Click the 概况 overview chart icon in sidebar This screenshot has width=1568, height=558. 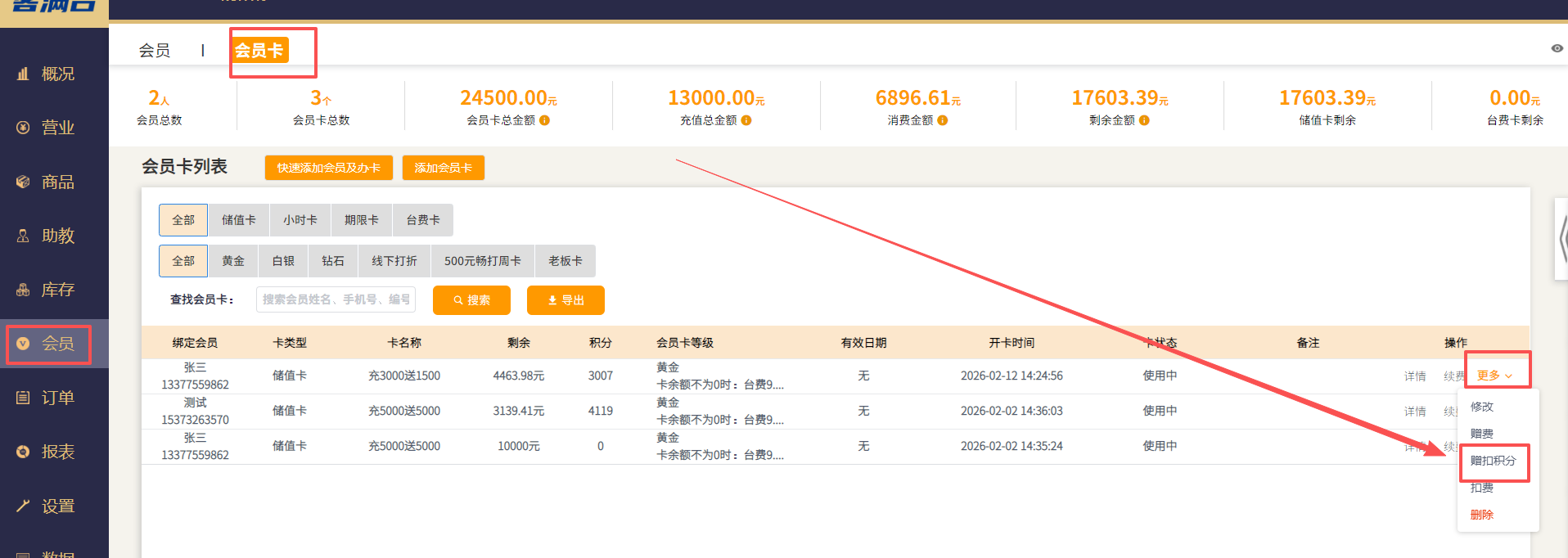(x=23, y=74)
